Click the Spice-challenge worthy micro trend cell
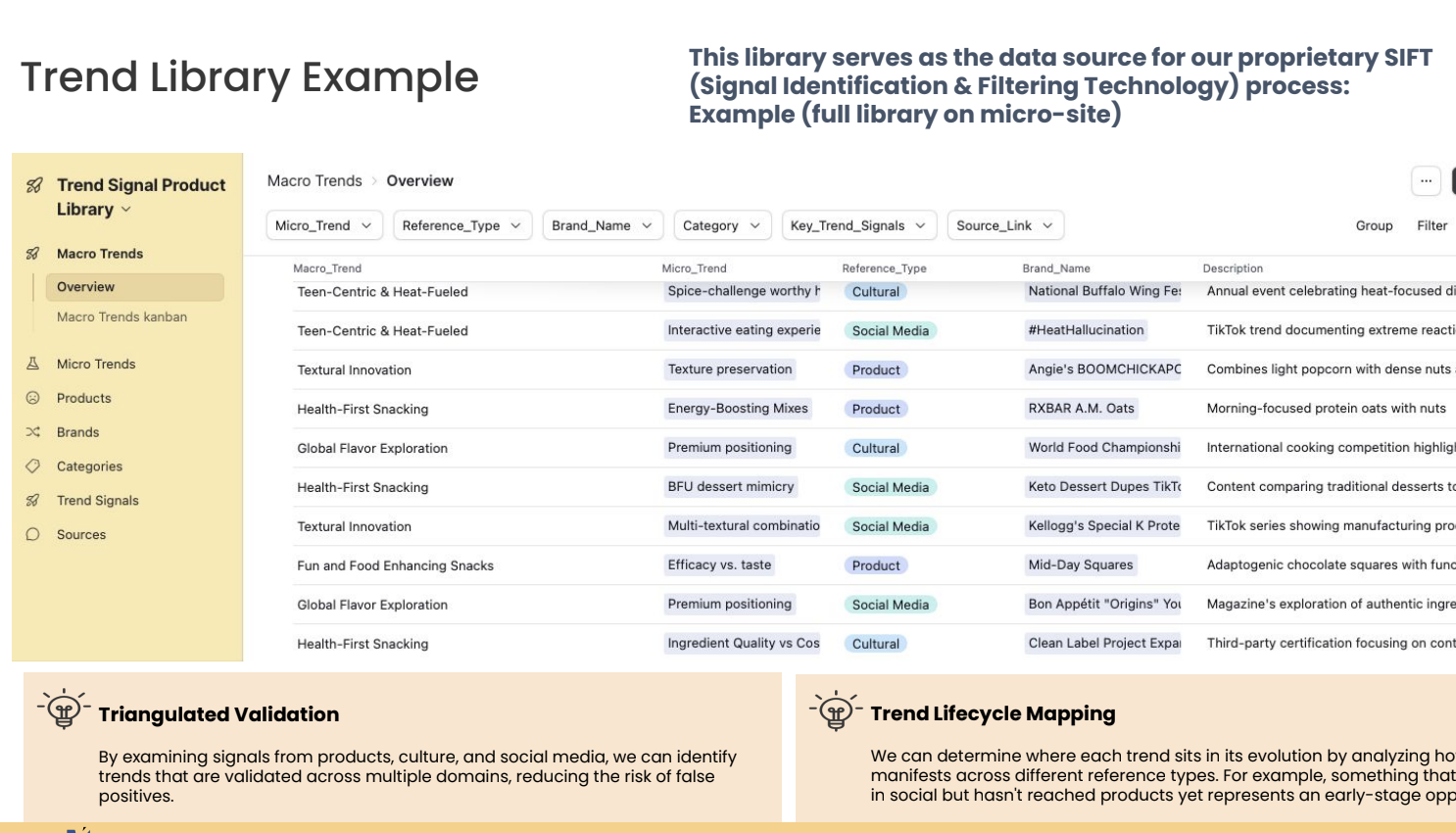The height and width of the screenshot is (833, 1456). point(743,291)
